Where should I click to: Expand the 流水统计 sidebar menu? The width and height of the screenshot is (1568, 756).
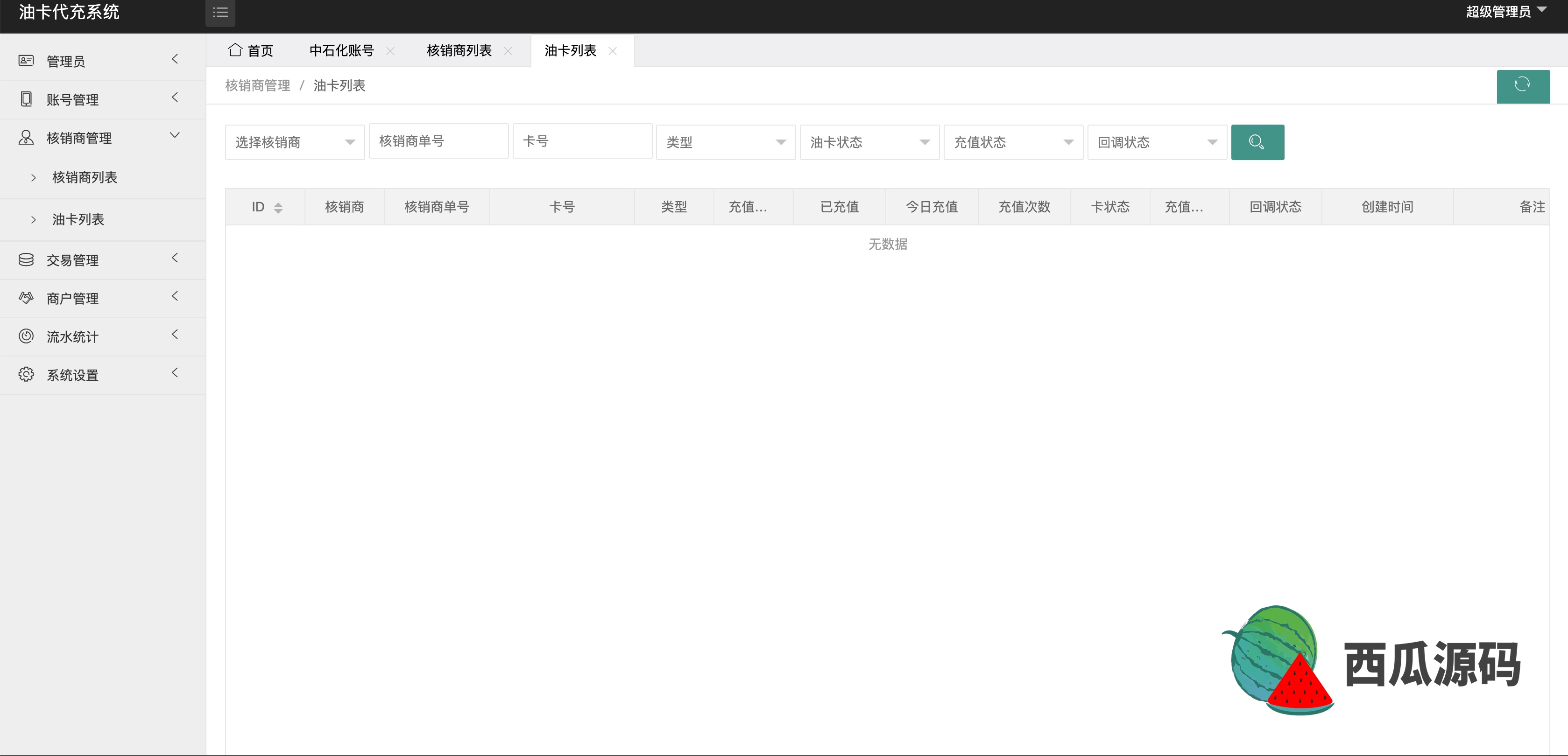[103, 336]
